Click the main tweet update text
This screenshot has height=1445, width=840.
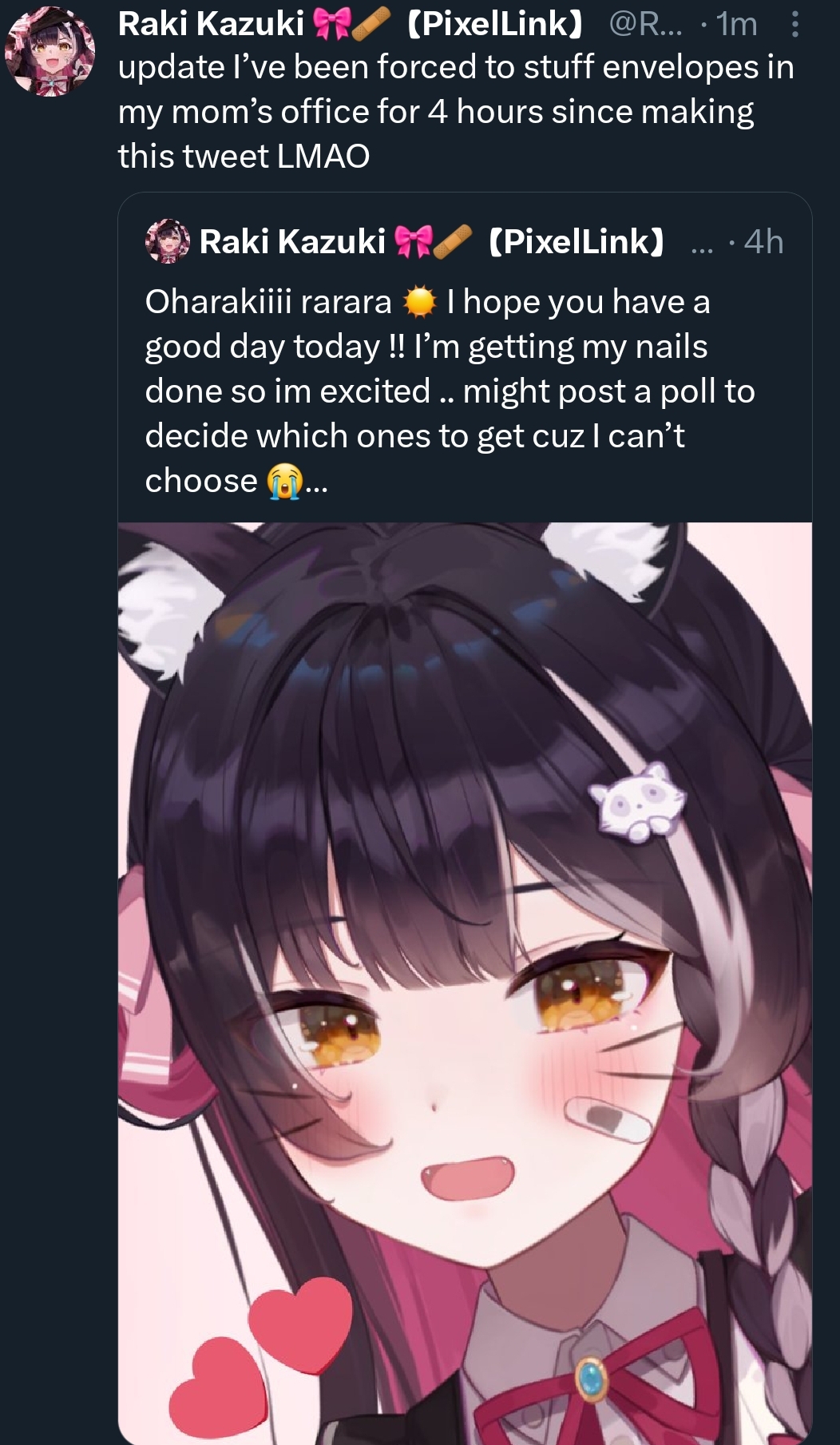pos(456,112)
